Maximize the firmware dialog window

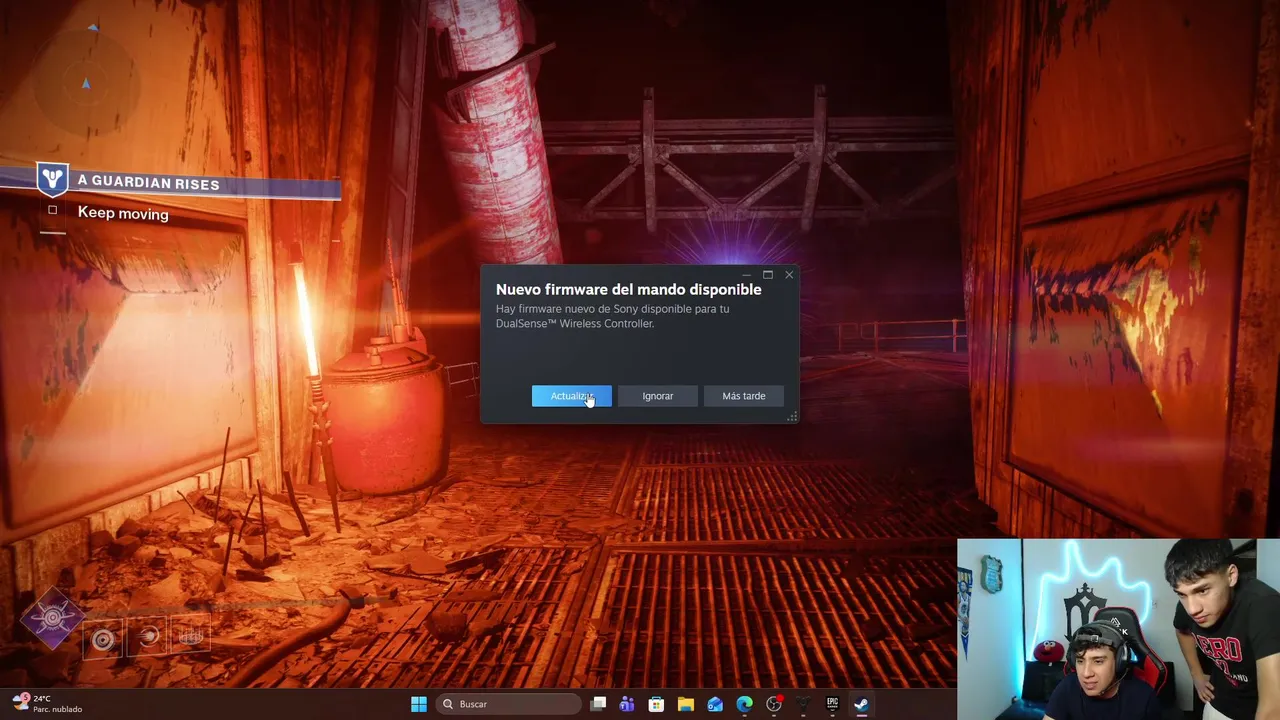click(x=768, y=275)
